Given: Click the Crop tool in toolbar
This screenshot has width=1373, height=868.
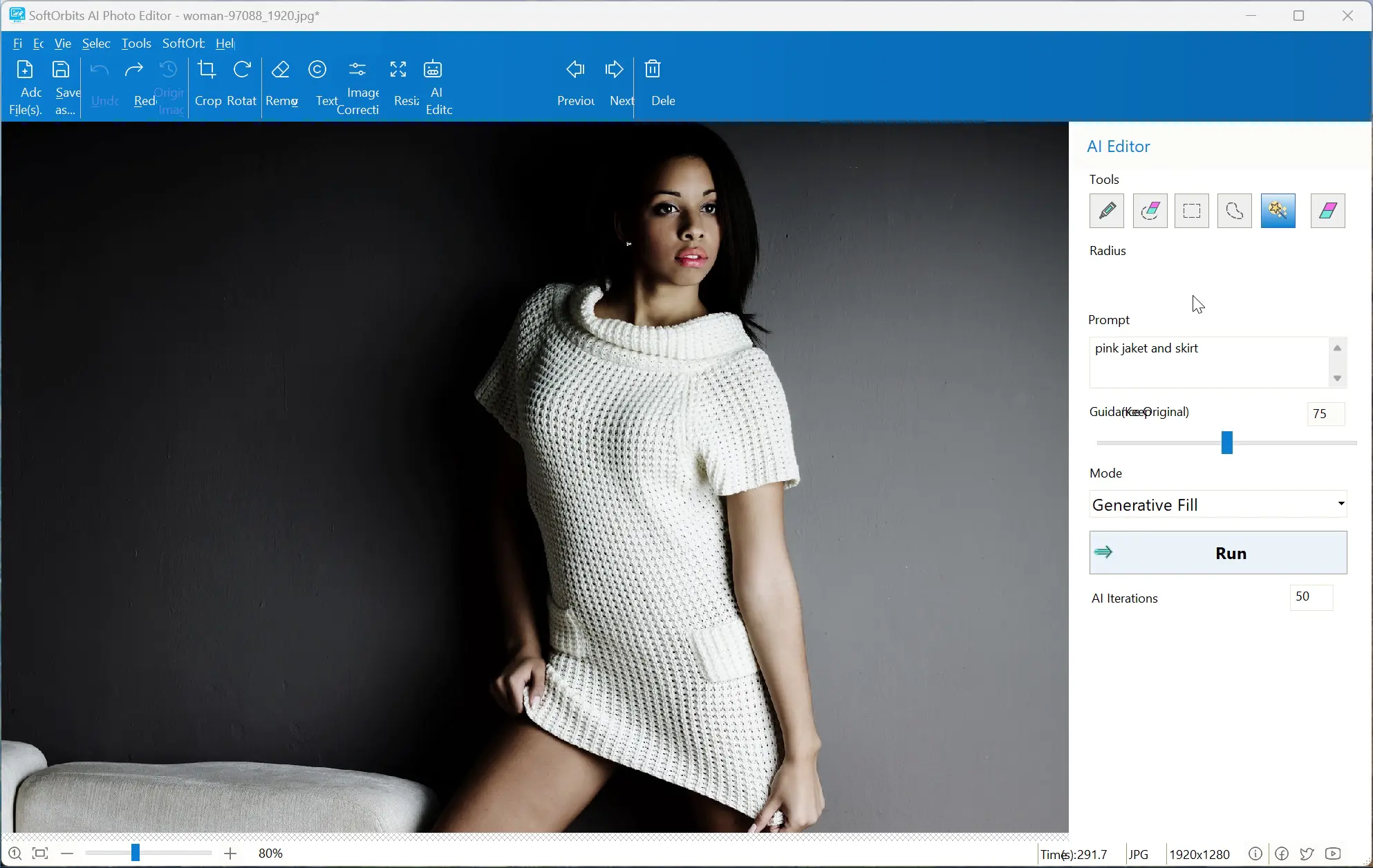Looking at the screenshot, I should [x=207, y=84].
